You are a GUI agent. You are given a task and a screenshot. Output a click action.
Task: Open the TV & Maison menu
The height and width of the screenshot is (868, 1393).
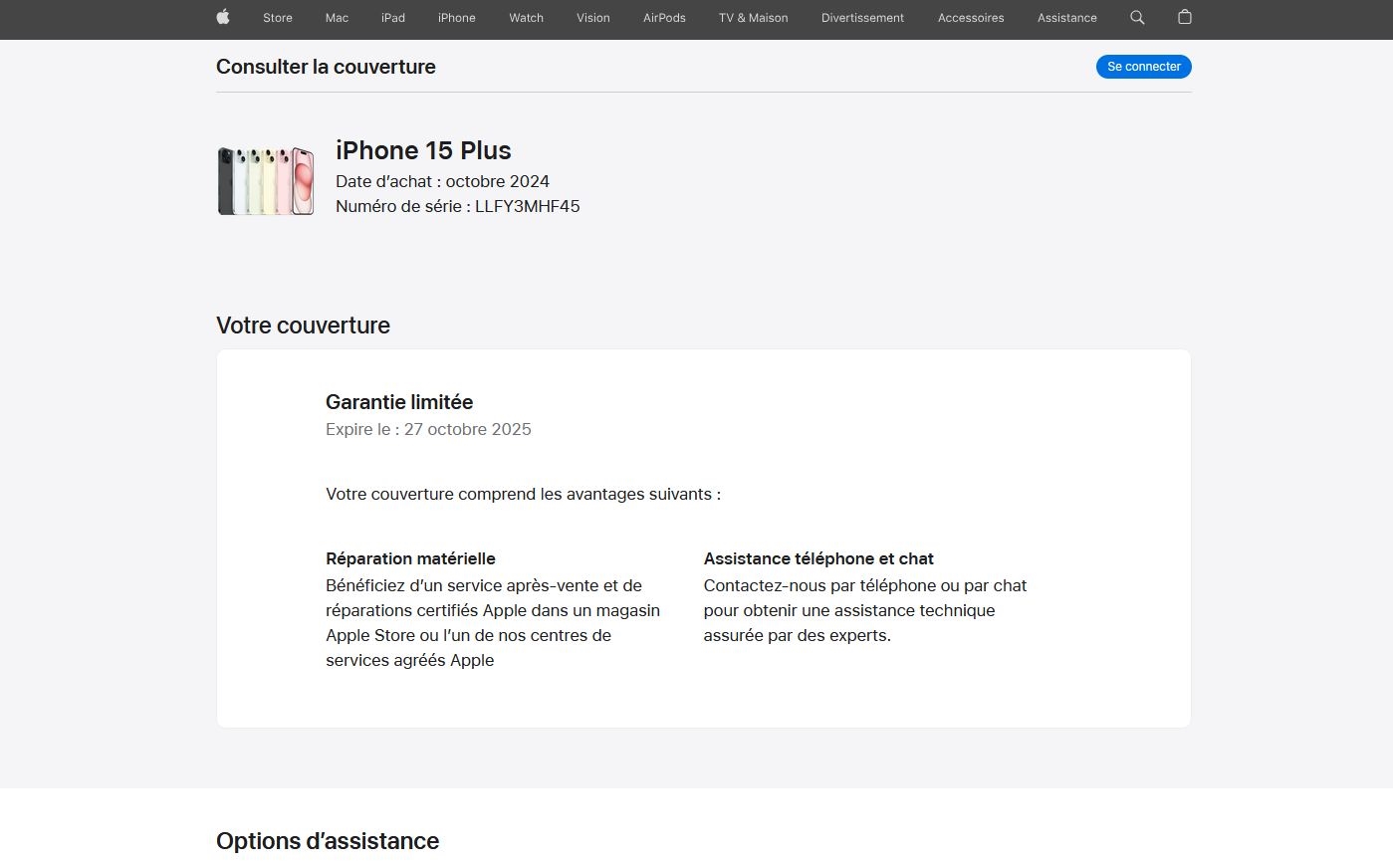pos(754,18)
